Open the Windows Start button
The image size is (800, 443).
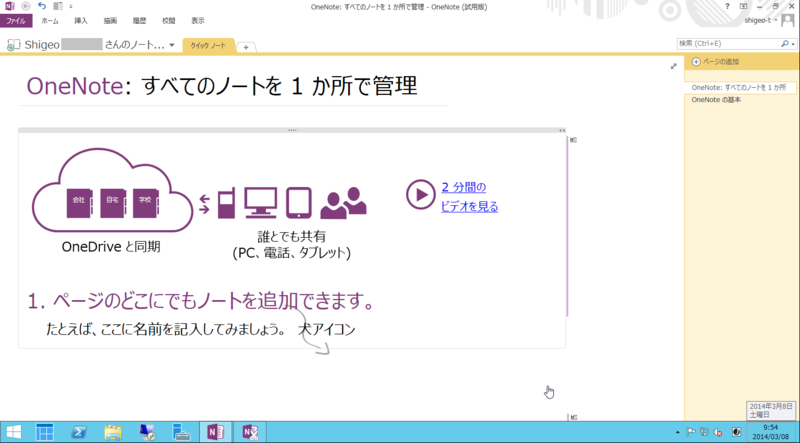pos(14,432)
